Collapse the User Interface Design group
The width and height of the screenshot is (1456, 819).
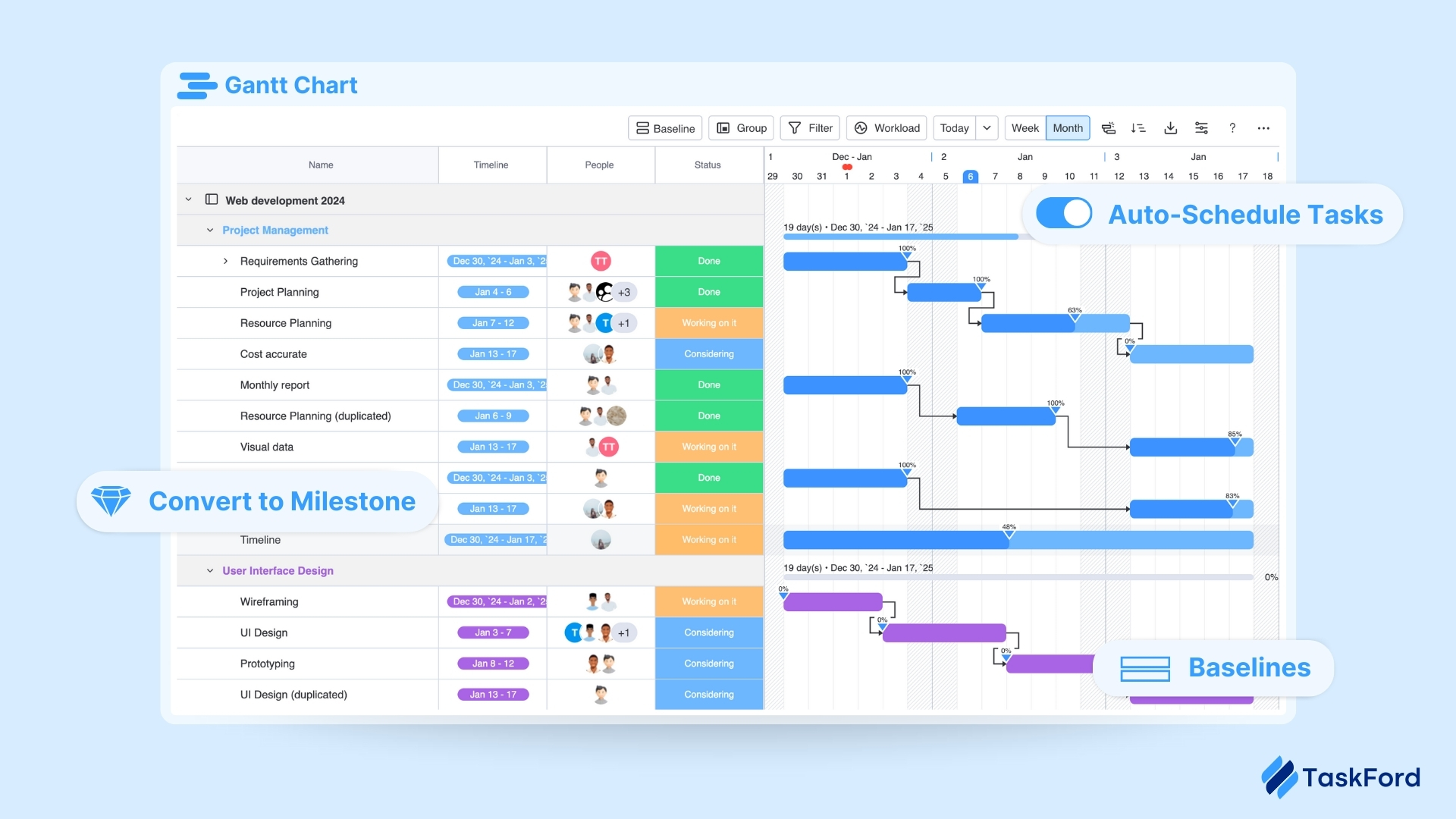point(210,571)
